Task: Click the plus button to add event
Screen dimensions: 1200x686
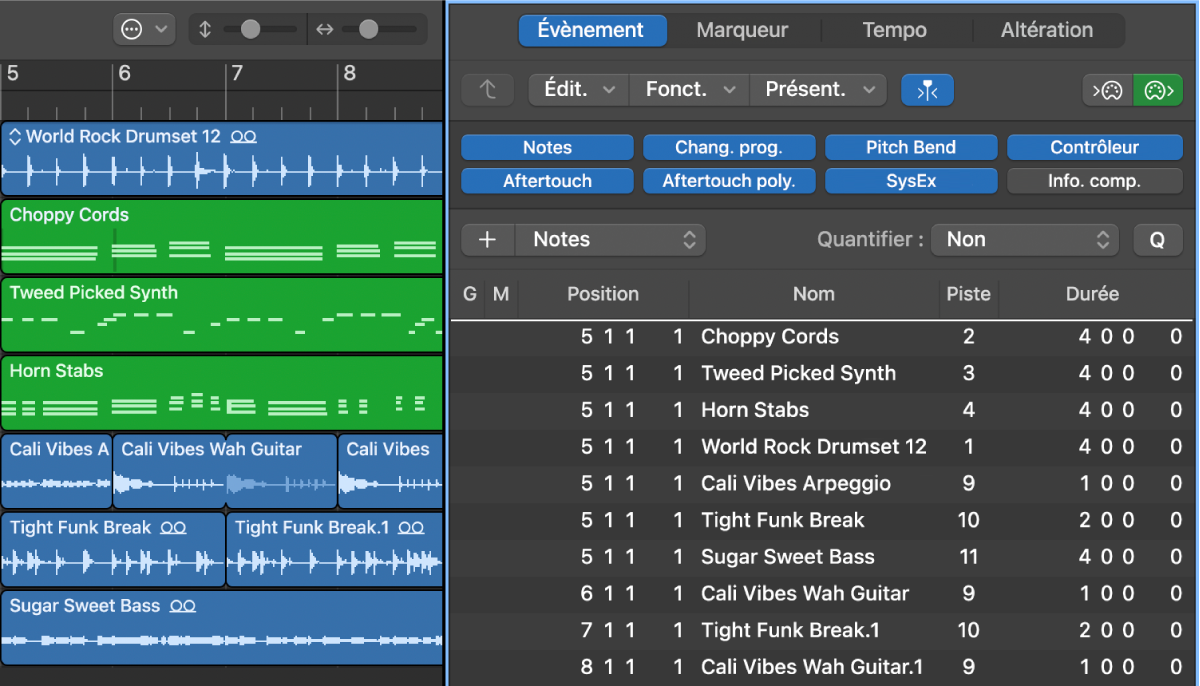Action: [x=488, y=240]
